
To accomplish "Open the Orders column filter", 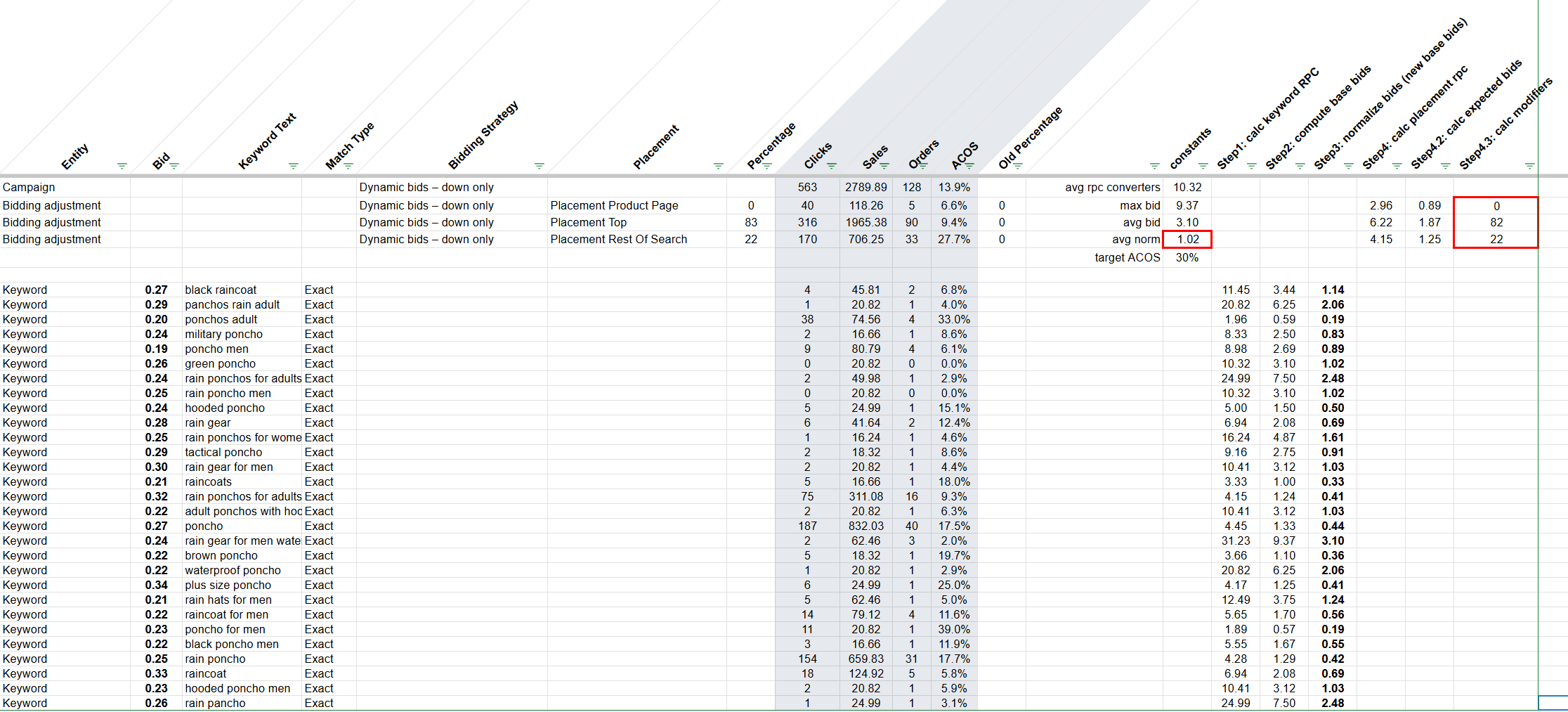I will pyautogui.click(x=922, y=166).
